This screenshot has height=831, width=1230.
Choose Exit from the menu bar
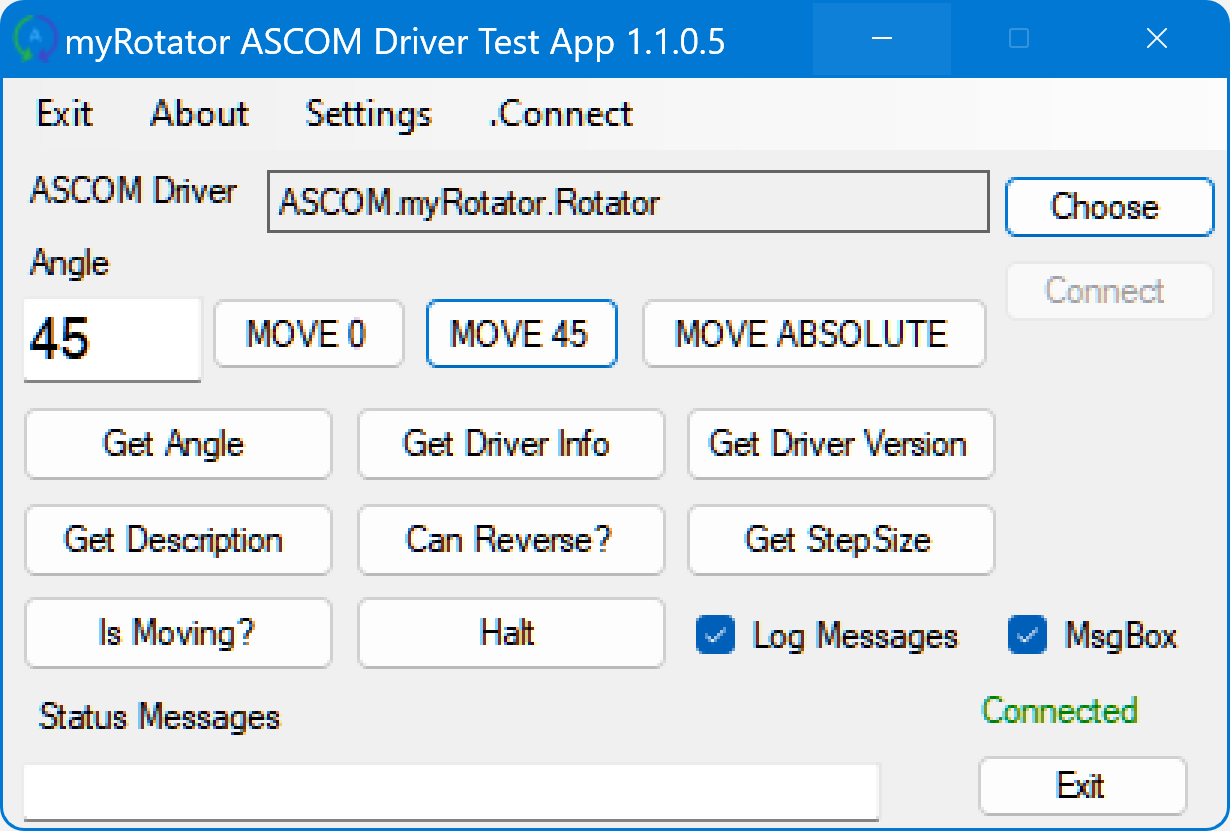coord(64,114)
